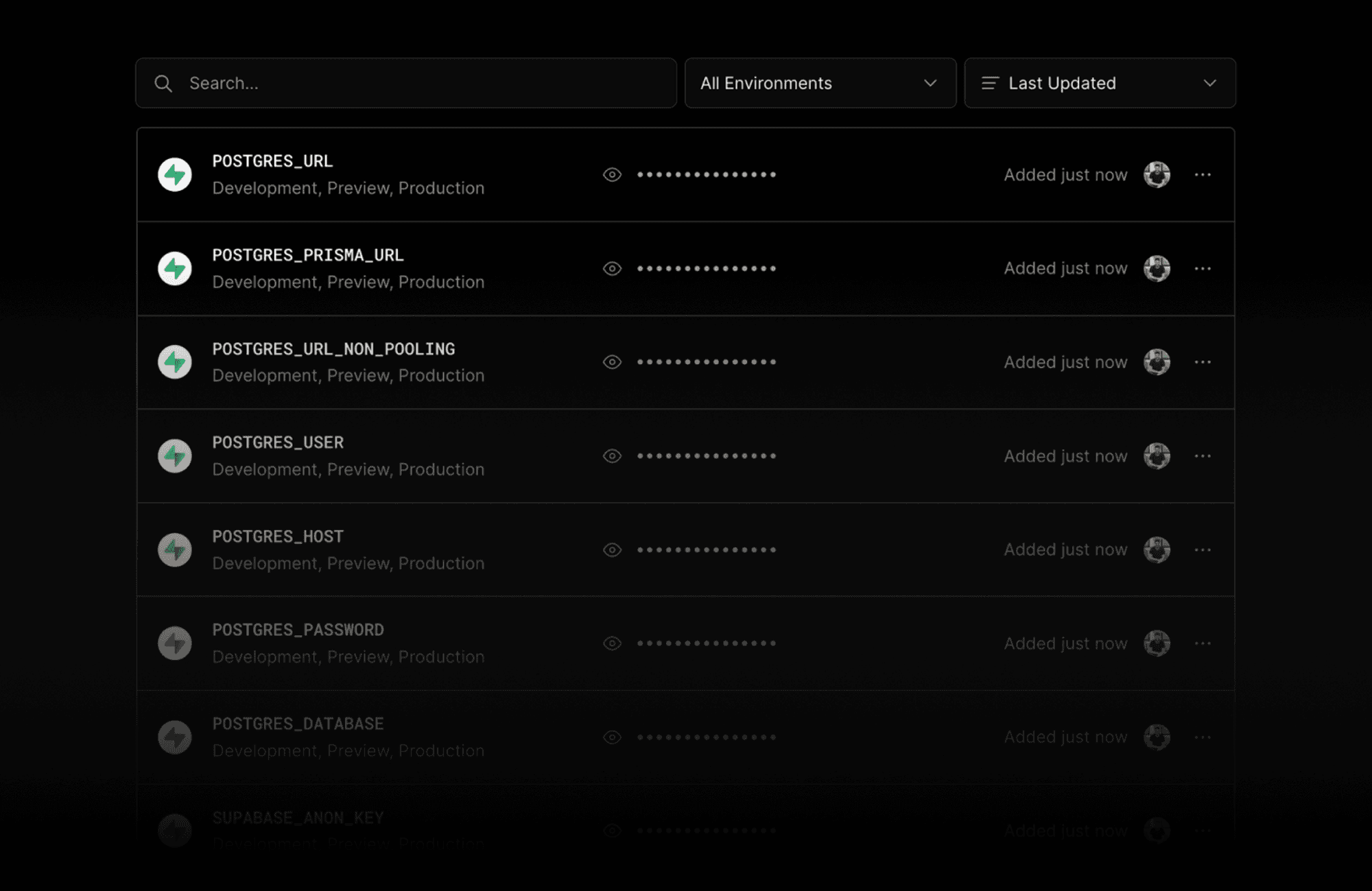Image resolution: width=1372 pixels, height=891 pixels.
Task: Open the POSTGRES_PRISMA_URL options menu
Action: pyautogui.click(x=1203, y=267)
